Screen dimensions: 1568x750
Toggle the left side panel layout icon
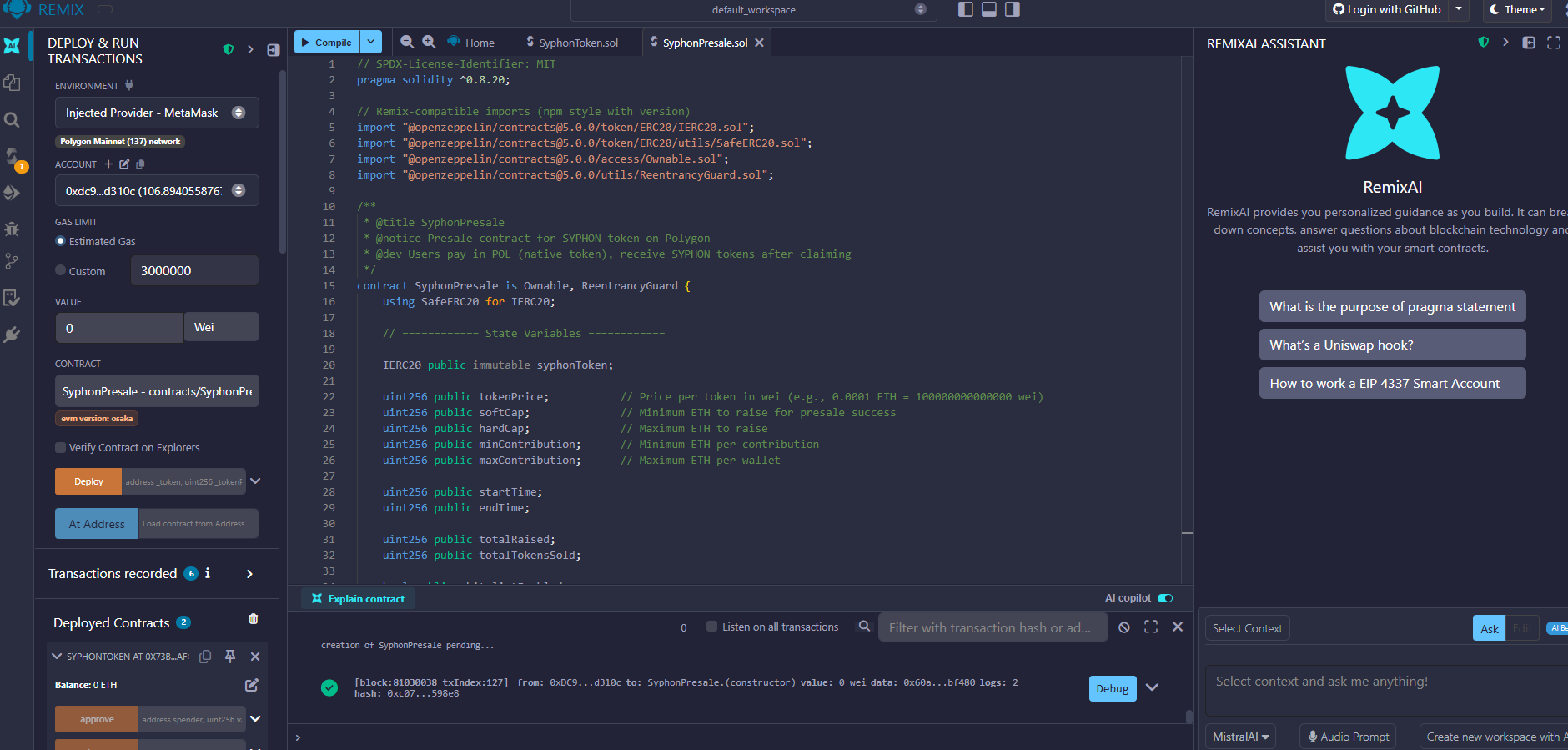pyautogui.click(x=966, y=9)
